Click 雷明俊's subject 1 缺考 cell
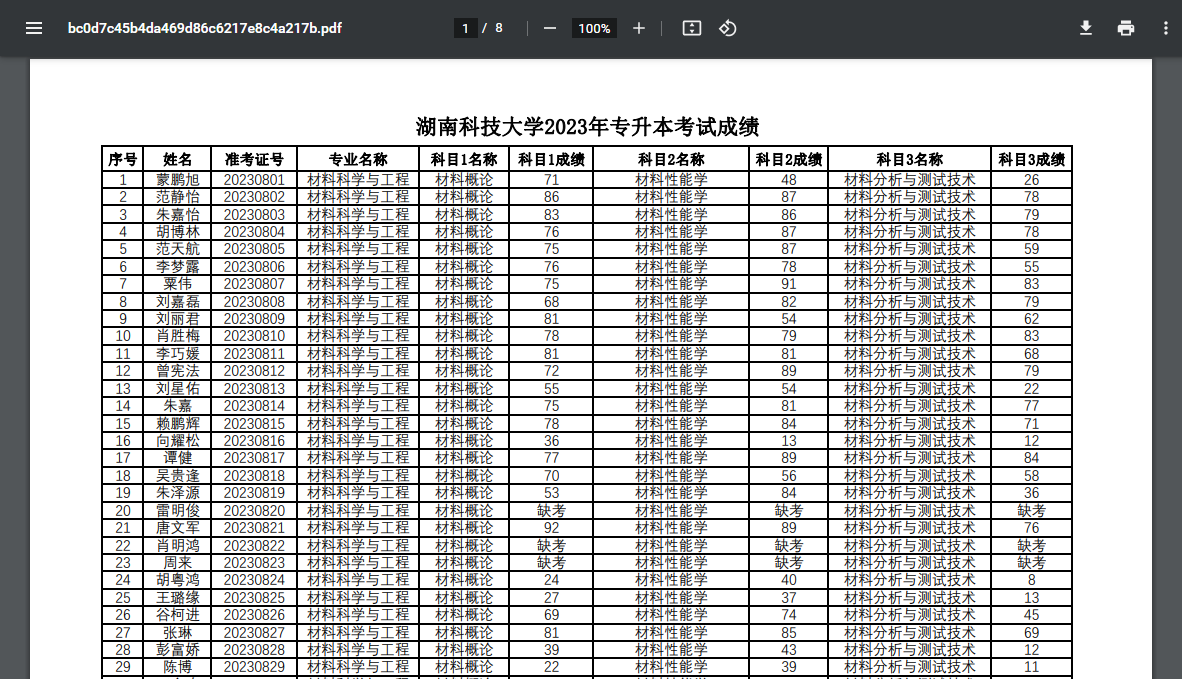Screen dimensions: 1182x679 pos(551,510)
